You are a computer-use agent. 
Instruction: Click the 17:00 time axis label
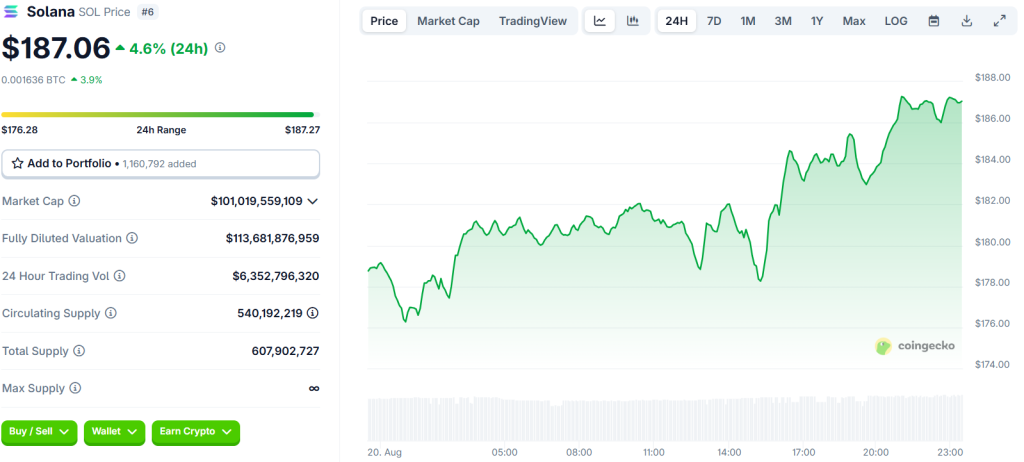tap(803, 452)
